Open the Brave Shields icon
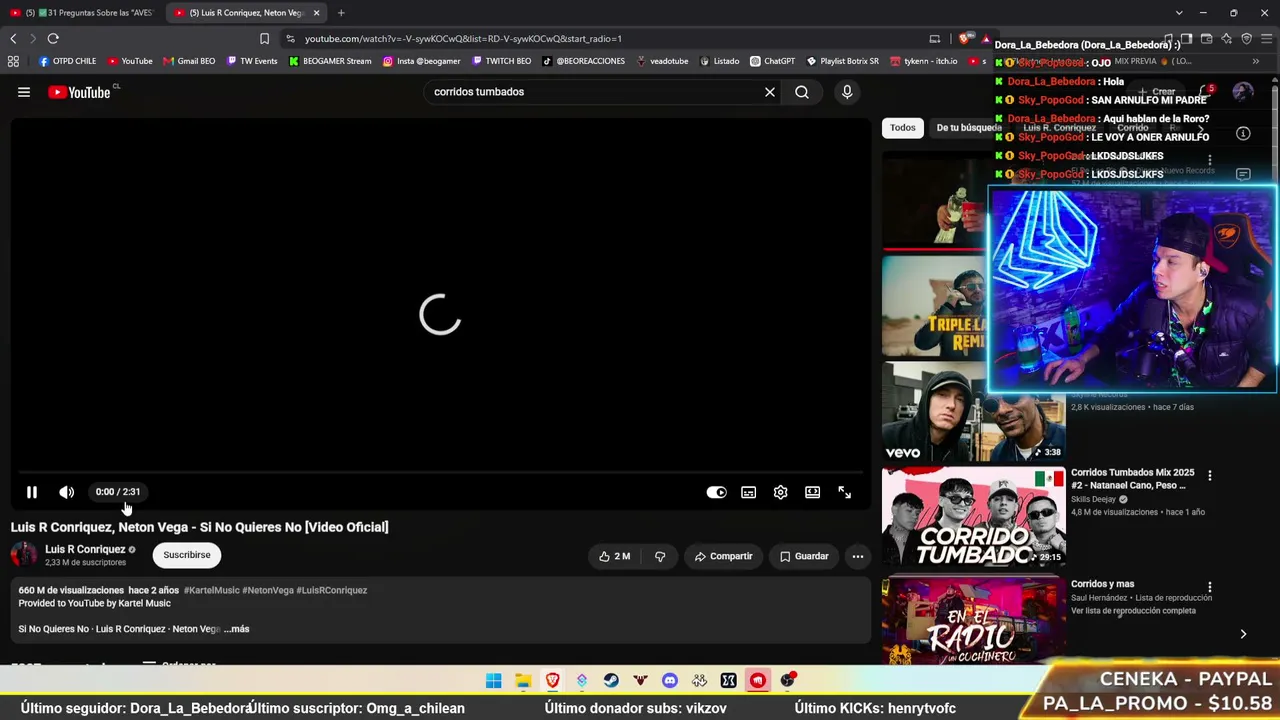The width and height of the screenshot is (1280, 720). pos(964,39)
